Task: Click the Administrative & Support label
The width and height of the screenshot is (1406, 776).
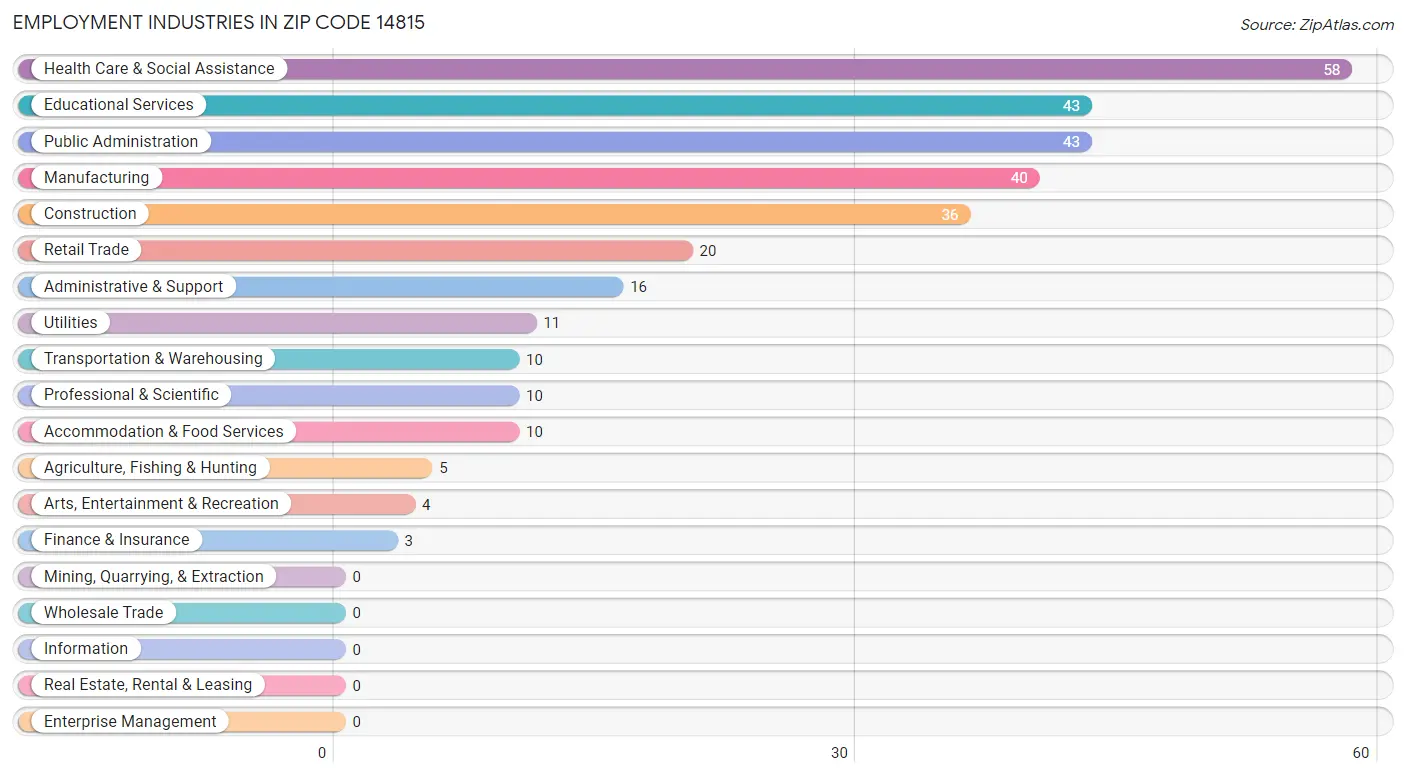Action: pyautogui.click(x=133, y=287)
